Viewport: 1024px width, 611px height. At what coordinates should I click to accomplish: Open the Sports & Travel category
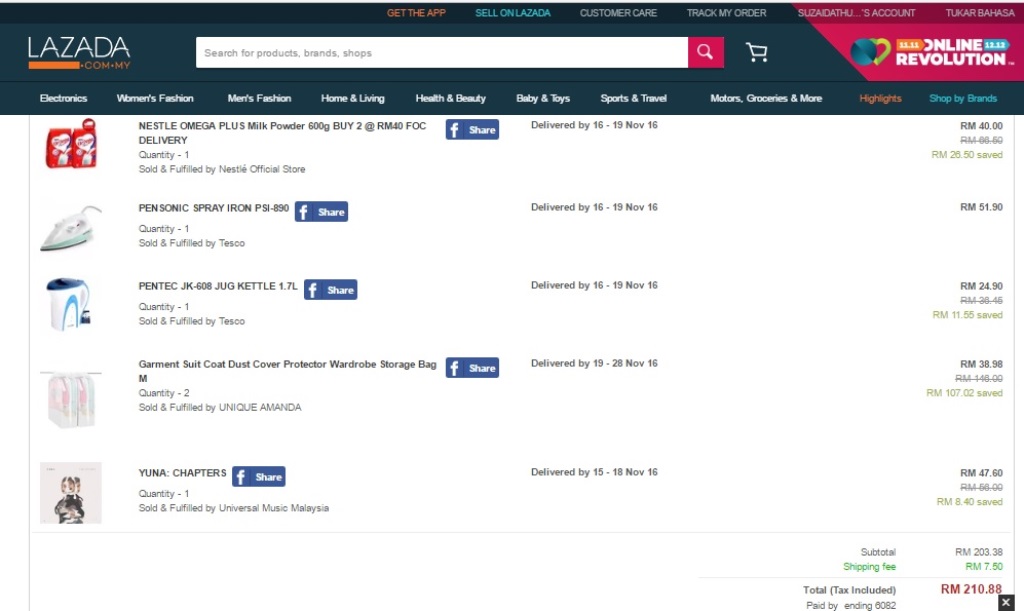coord(633,99)
